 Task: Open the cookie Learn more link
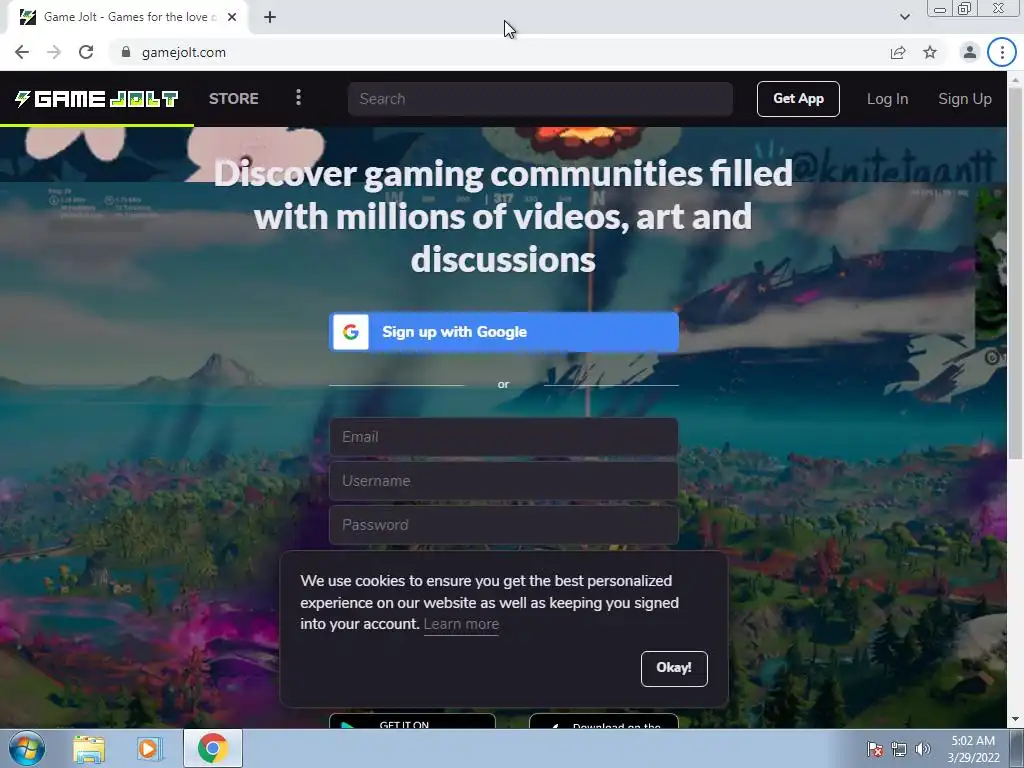pyautogui.click(x=461, y=624)
